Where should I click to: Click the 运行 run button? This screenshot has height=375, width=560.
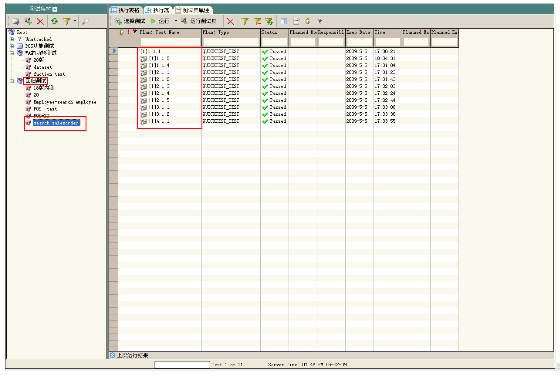(160, 21)
